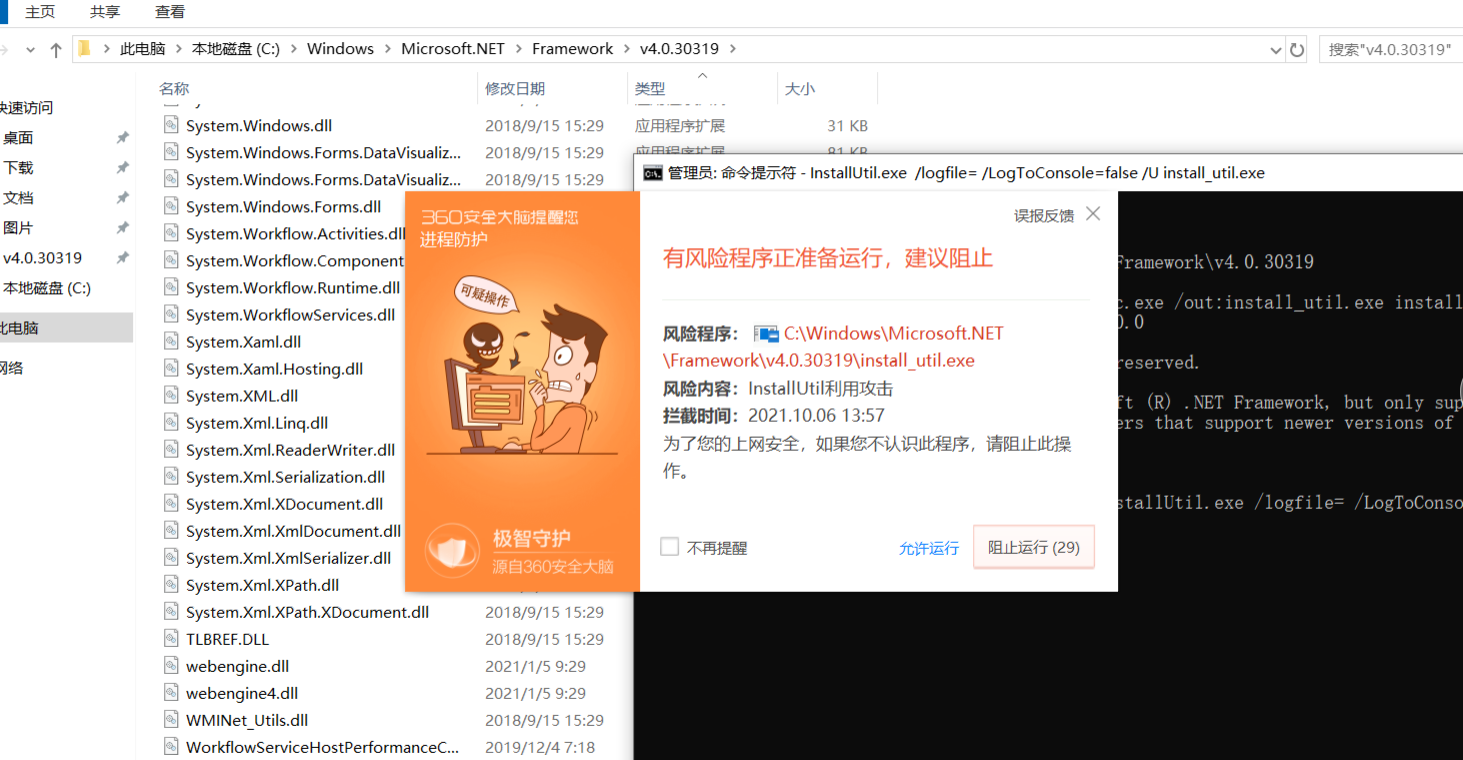Click the System.Workflow.Runtime.dll file icon
This screenshot has width=1463, height=760.
point(172,288)
